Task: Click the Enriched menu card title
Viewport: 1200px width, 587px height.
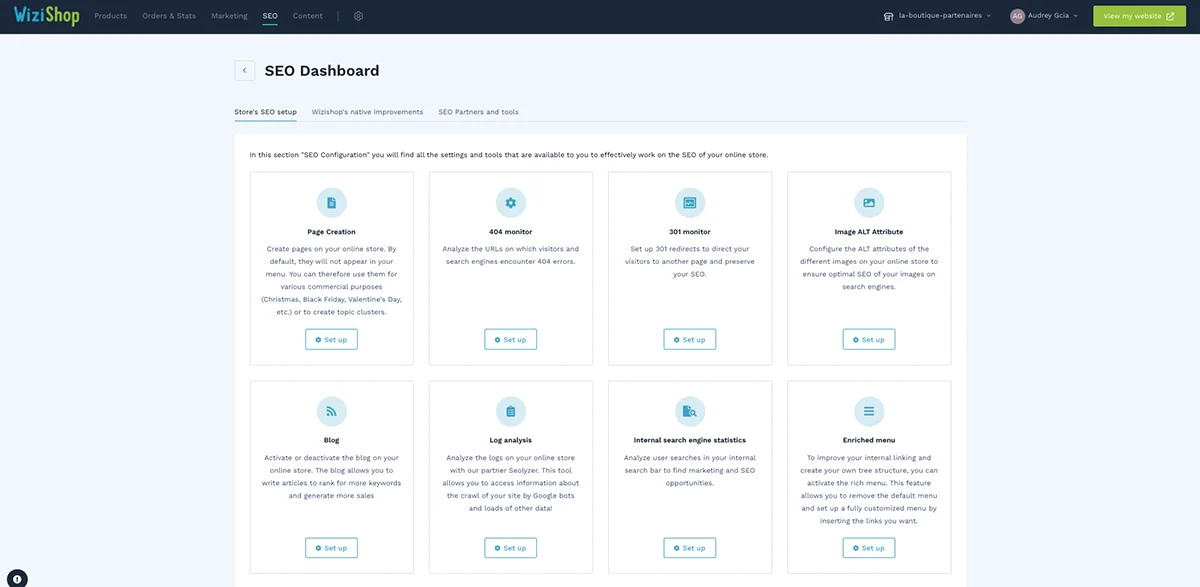Action: pyautogui.click(x=869, y=440)
